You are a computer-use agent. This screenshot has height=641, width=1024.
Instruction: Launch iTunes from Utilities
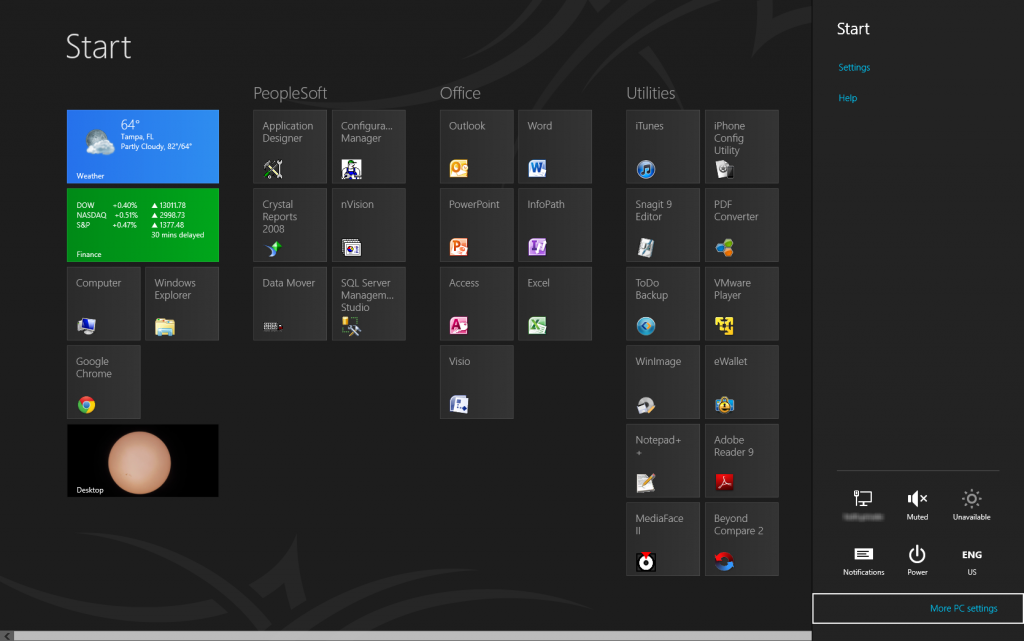[x=662, y=146]
